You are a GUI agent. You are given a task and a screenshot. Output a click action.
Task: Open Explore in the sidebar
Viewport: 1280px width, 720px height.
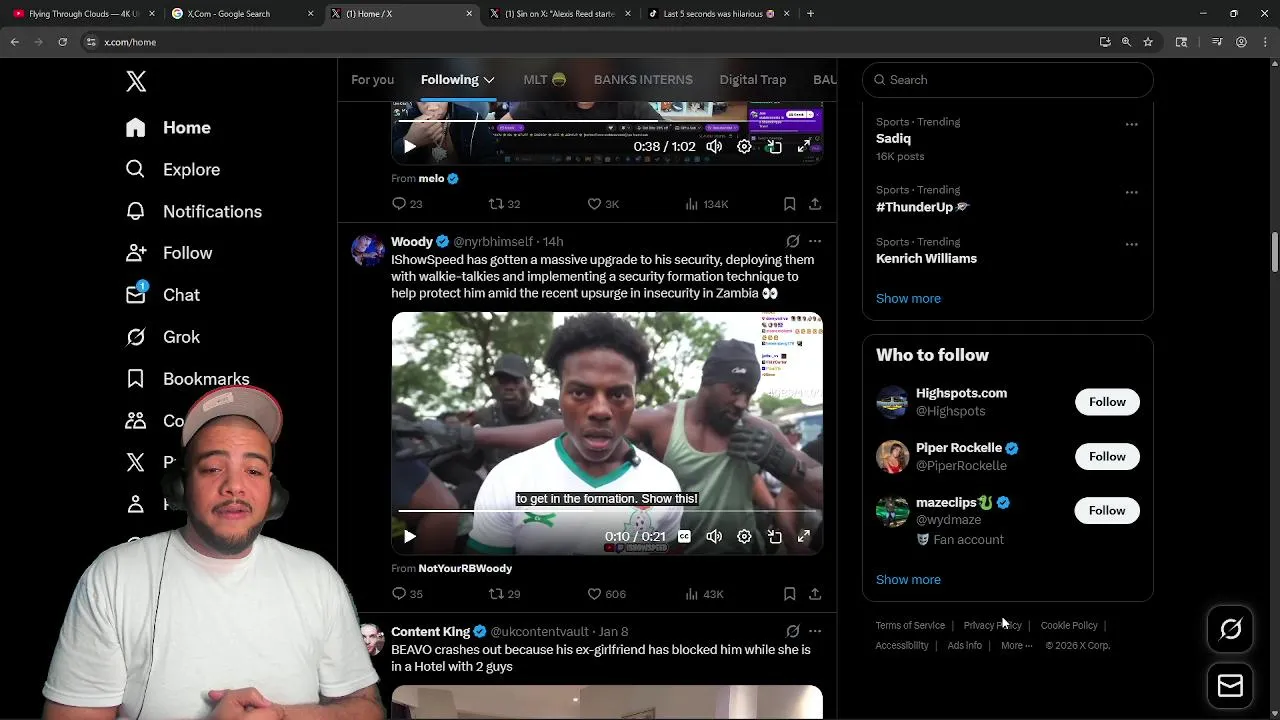click(172, 170)
